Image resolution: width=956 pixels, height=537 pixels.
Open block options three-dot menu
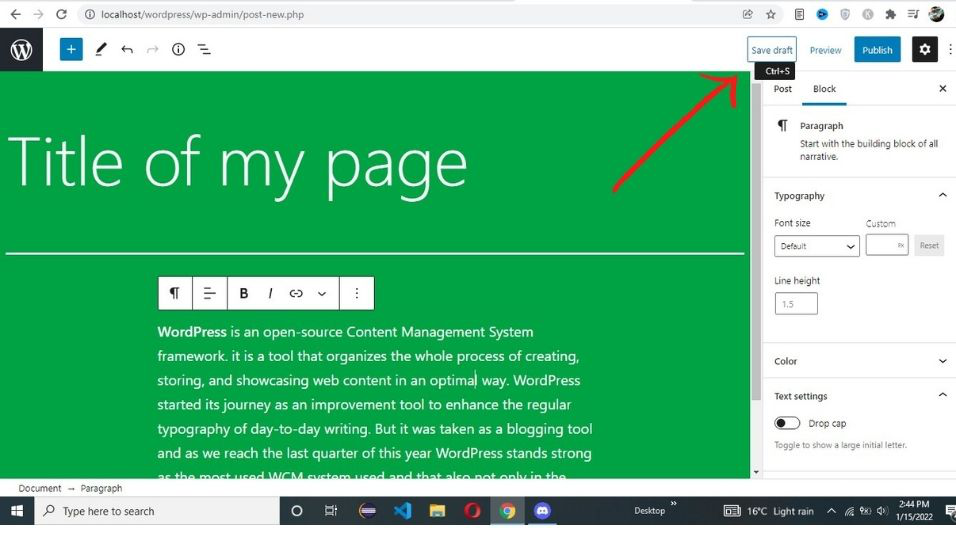[357, 293]
